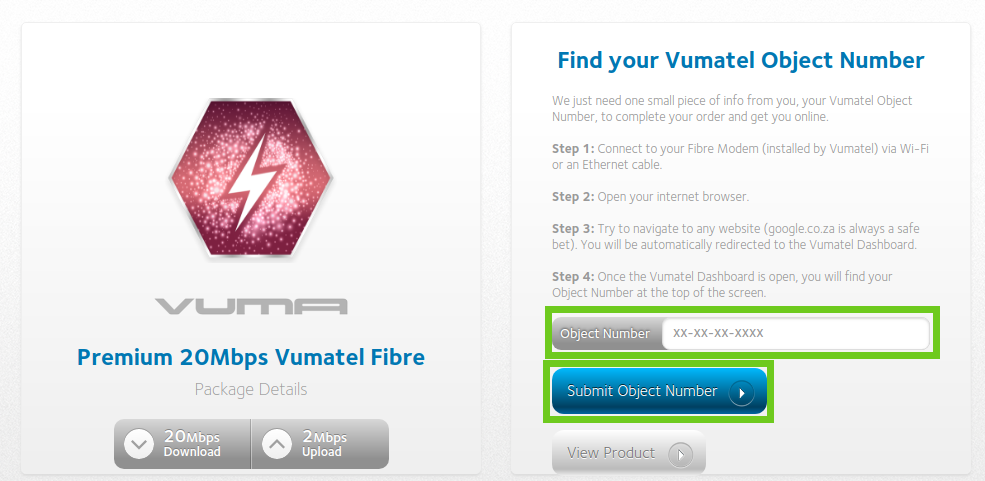This screenshot has width=985, height=481.
Task: Click the arrow icon inside View Product
Action: click(x=681, y=454)
